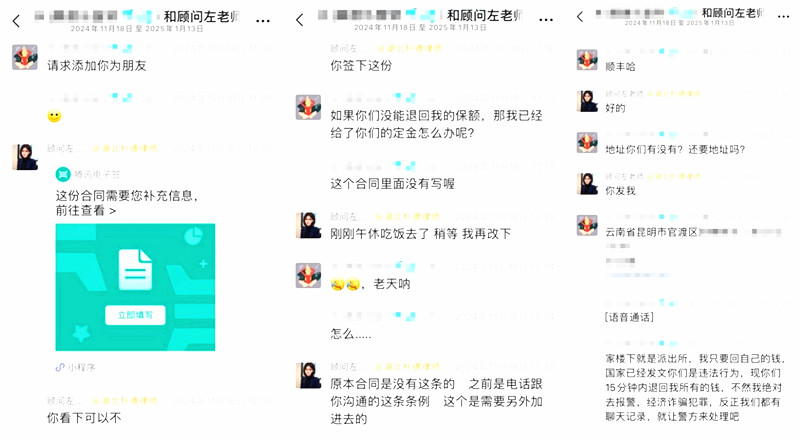Click the 立即填写 button on the contract card
The width and height of the screenshot is (800, 440).
(x=135, y=315)
